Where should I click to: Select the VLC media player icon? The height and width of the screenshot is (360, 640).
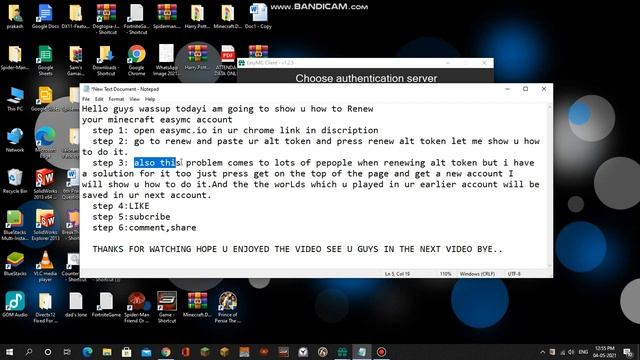pos(45,267)
